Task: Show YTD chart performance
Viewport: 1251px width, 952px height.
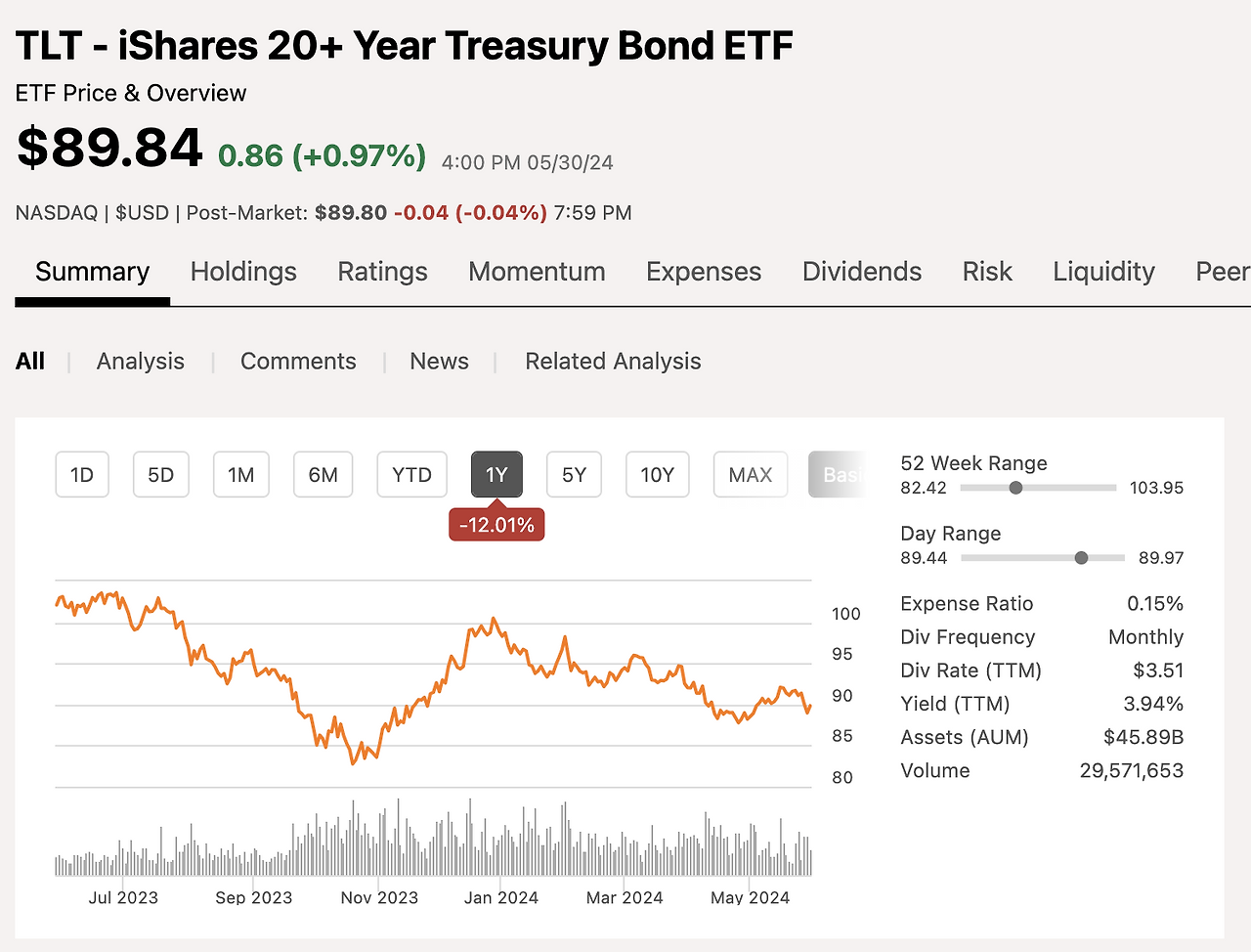Action: pos(411,475)
